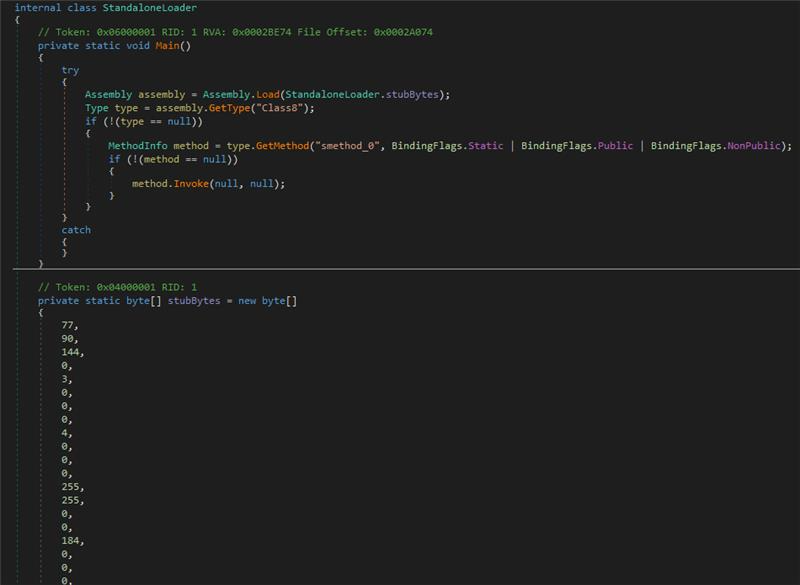Click the internal keyword
This screenshot has width=800, height=585.
(x=38, y=8)
